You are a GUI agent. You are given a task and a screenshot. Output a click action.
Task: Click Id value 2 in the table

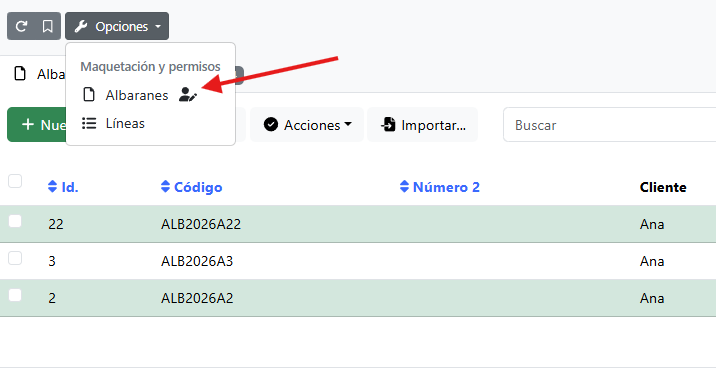tap(52, 298)
